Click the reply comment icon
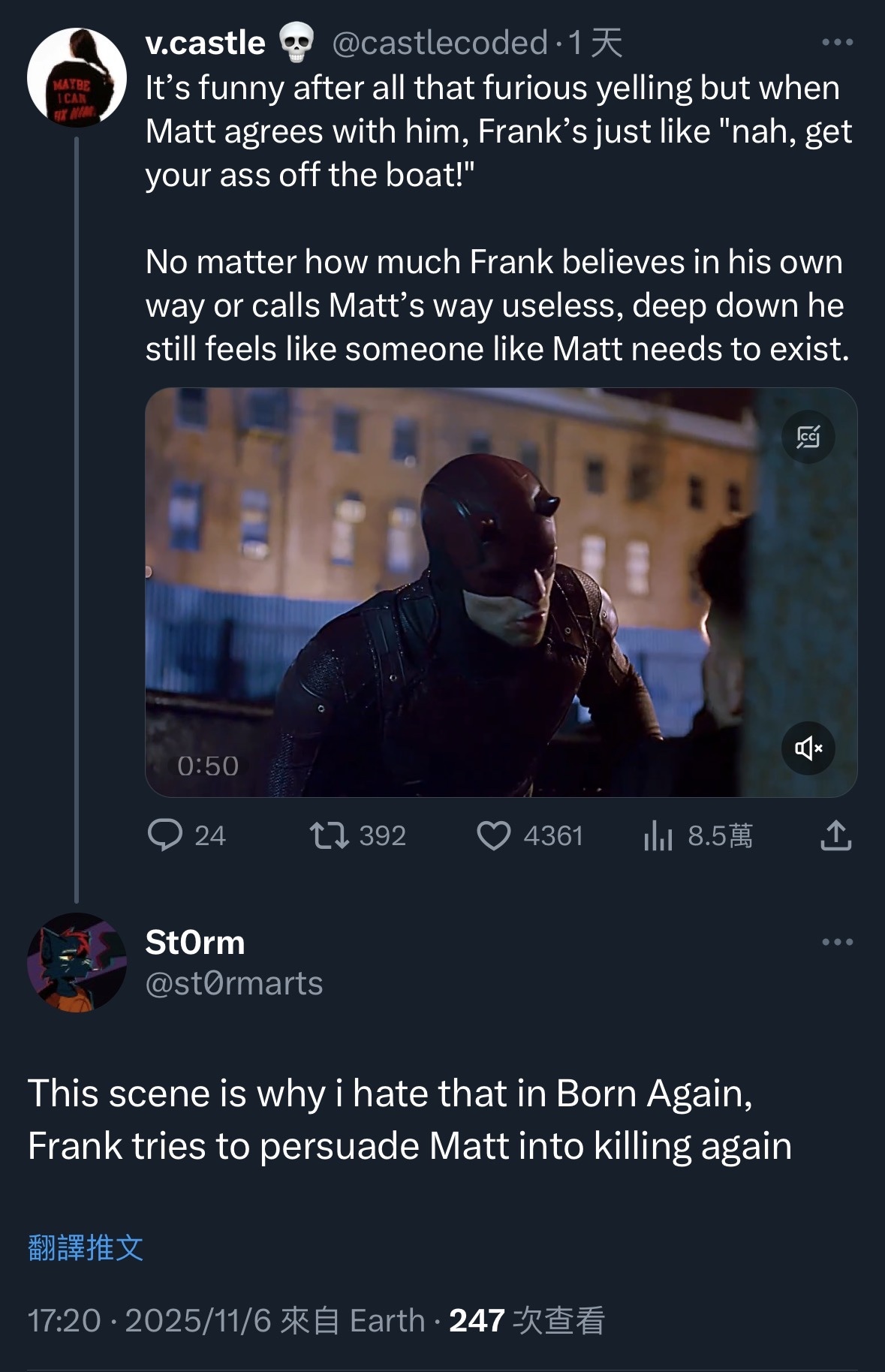The height and width of the screenshot is (1372, 885). coord(165,835)
